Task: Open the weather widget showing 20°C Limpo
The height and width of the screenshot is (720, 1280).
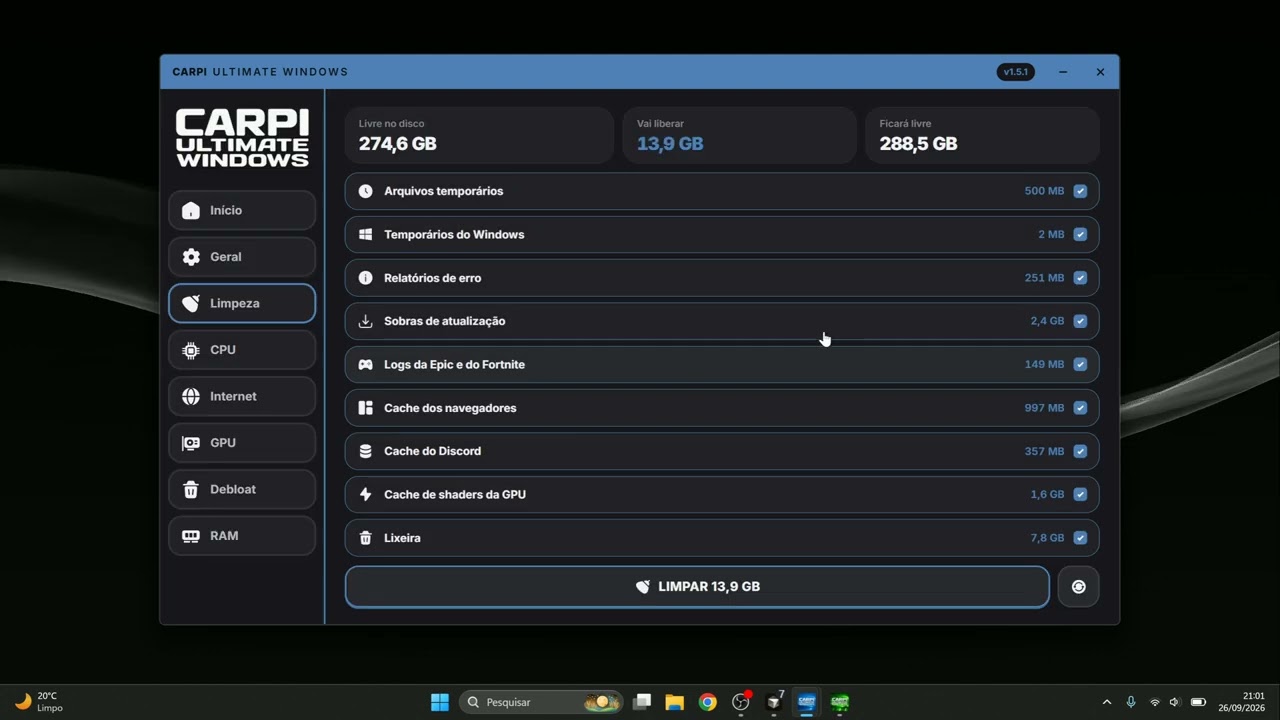Action: [x=38, y=702]
